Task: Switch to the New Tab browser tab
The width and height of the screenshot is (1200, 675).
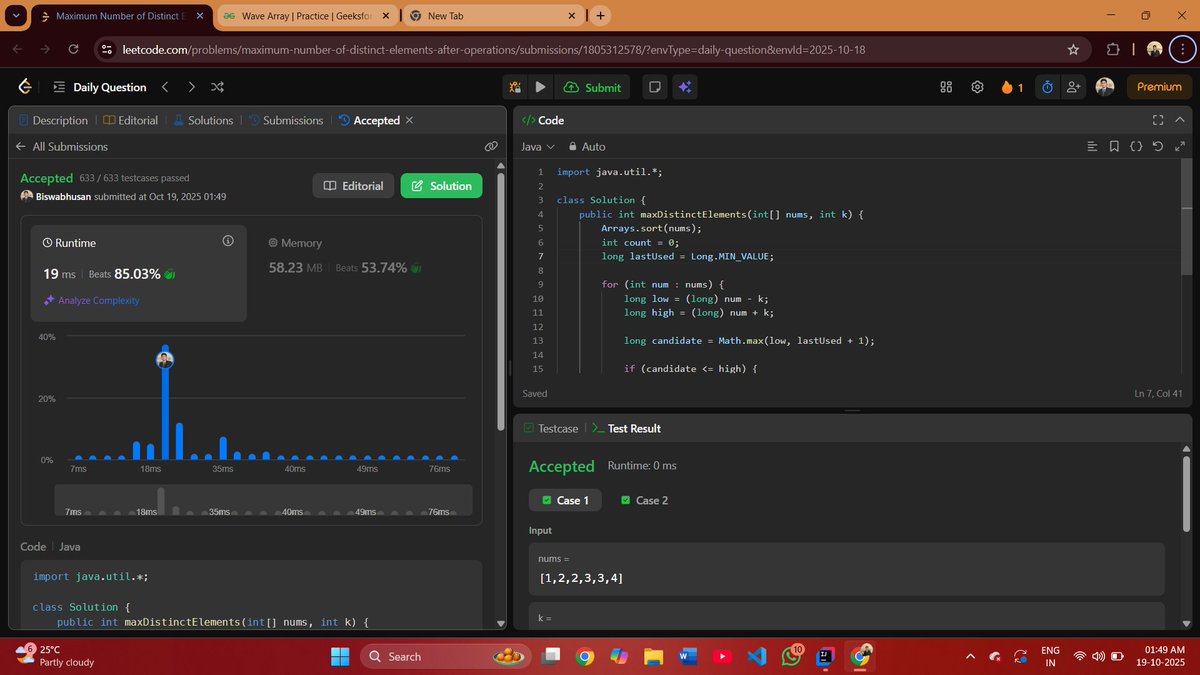Action: pos(493,16)
